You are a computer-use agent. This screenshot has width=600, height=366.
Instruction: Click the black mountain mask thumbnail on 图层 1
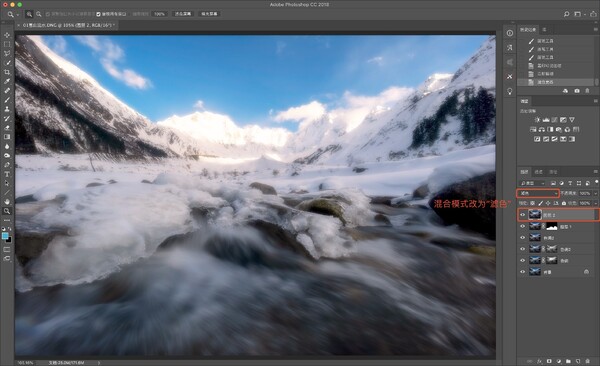[x=551, y=227]
